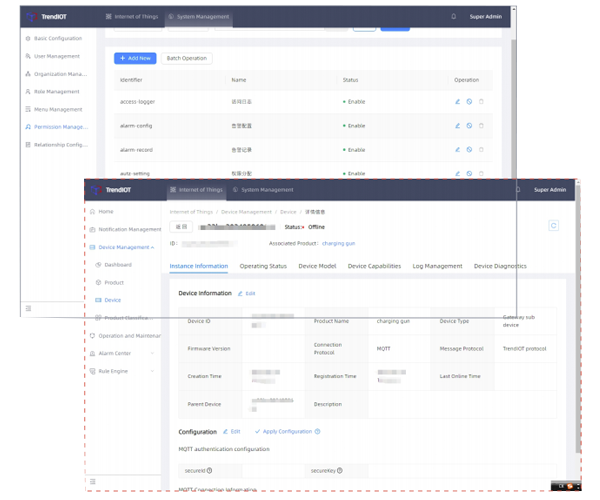Open the charging gun associated product link
This screenshot has width=600, height=500.
338,243
